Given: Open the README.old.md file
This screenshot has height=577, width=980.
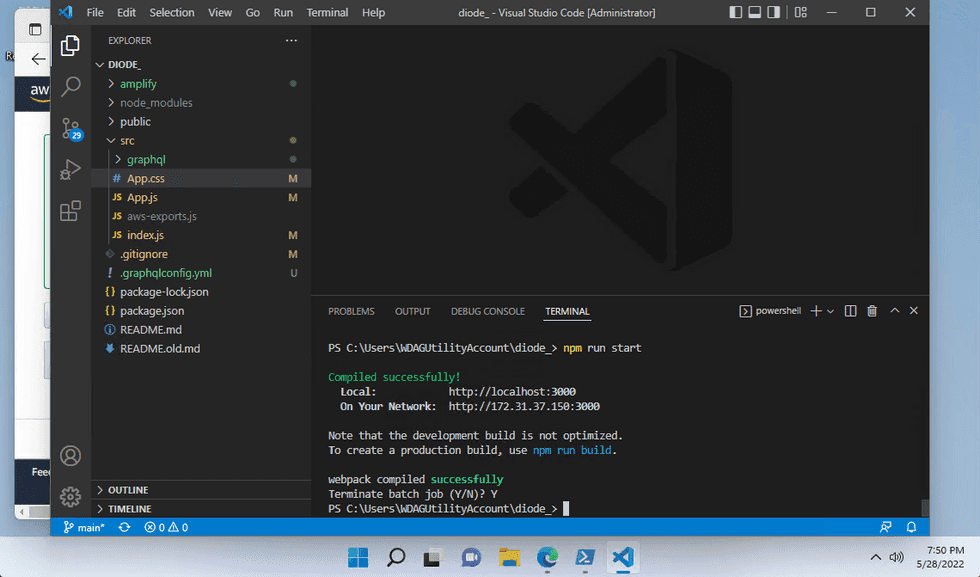Looking at the screenshot, I should pos(201,349).
